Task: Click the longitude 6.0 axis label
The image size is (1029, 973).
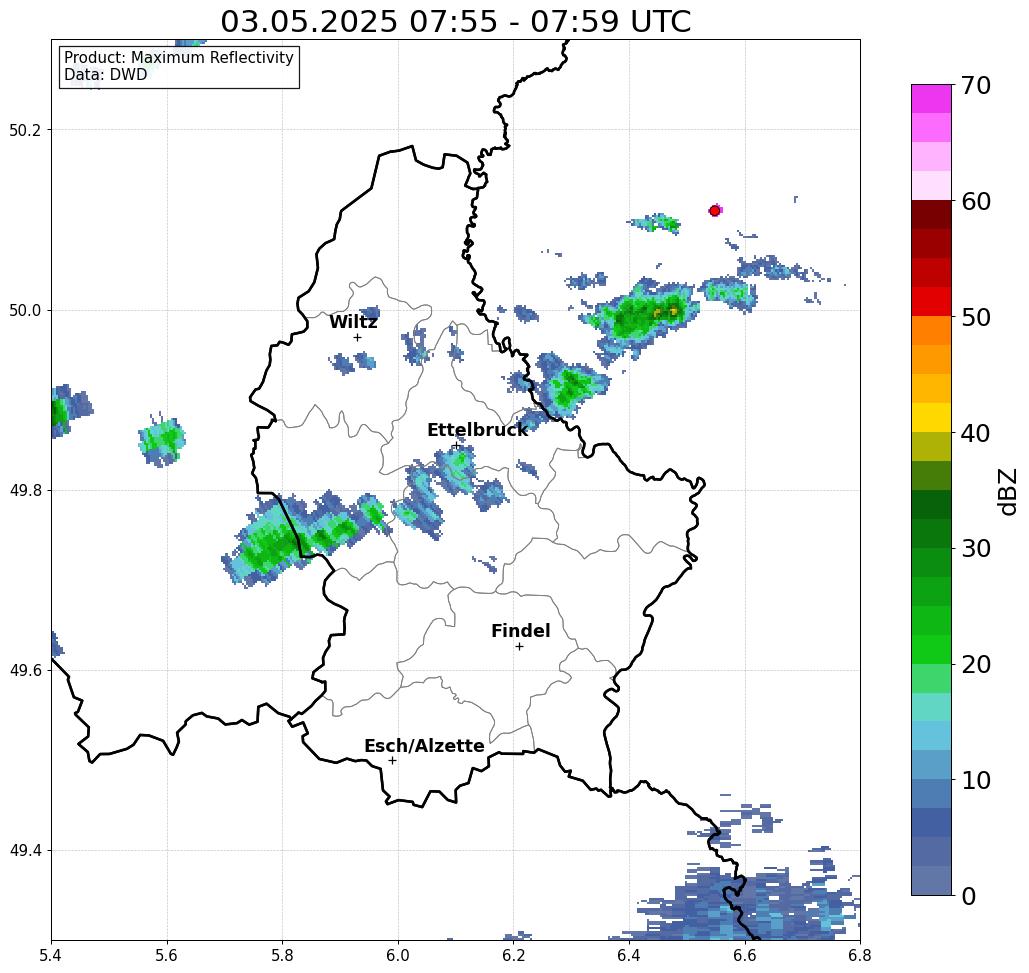Action: 398,956
